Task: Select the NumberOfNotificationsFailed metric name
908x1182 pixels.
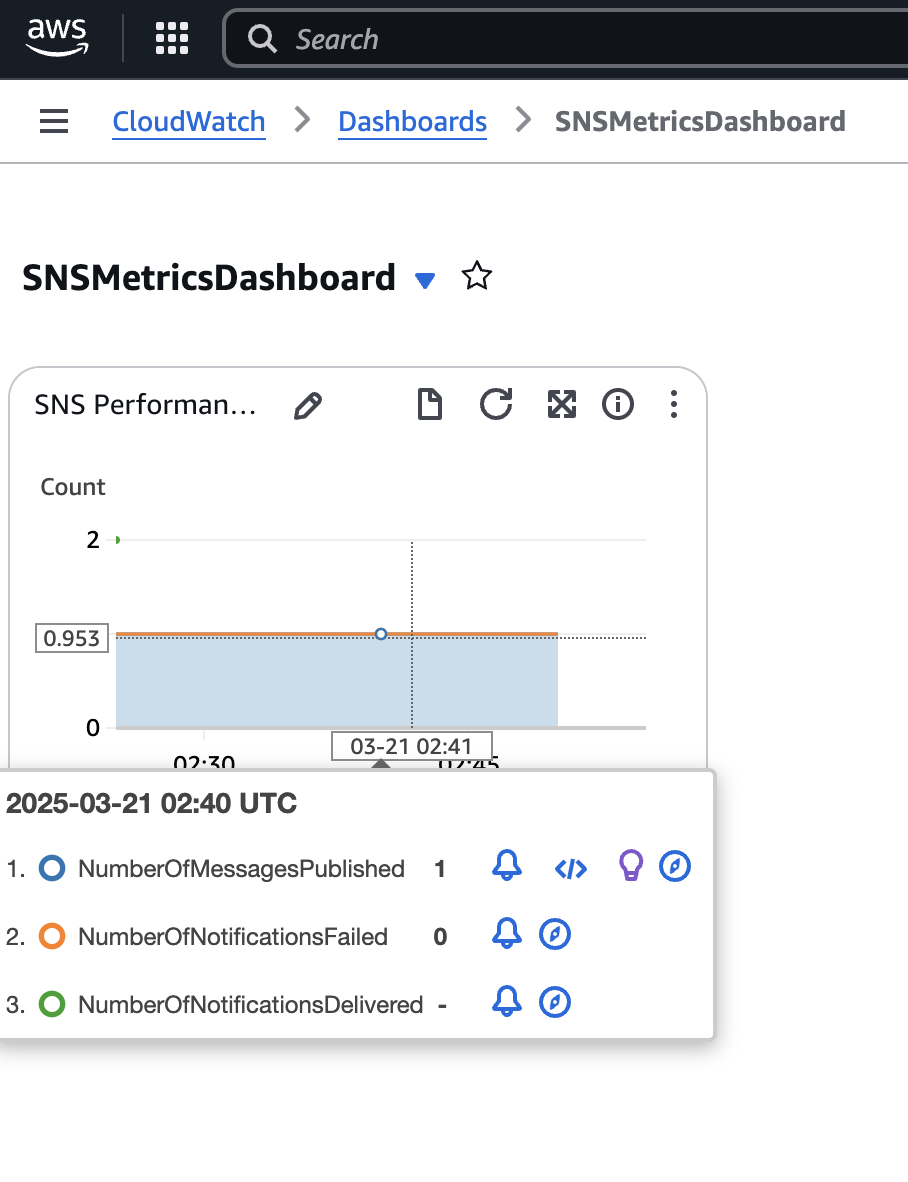Action: pyautogui.click(x=233, y=937)
